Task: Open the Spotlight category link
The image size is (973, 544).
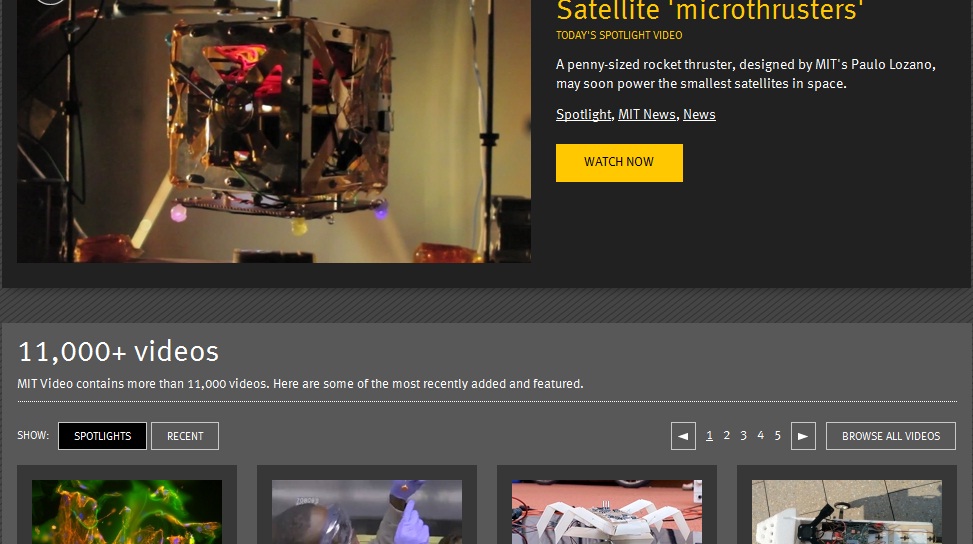Action: [583, 114]
